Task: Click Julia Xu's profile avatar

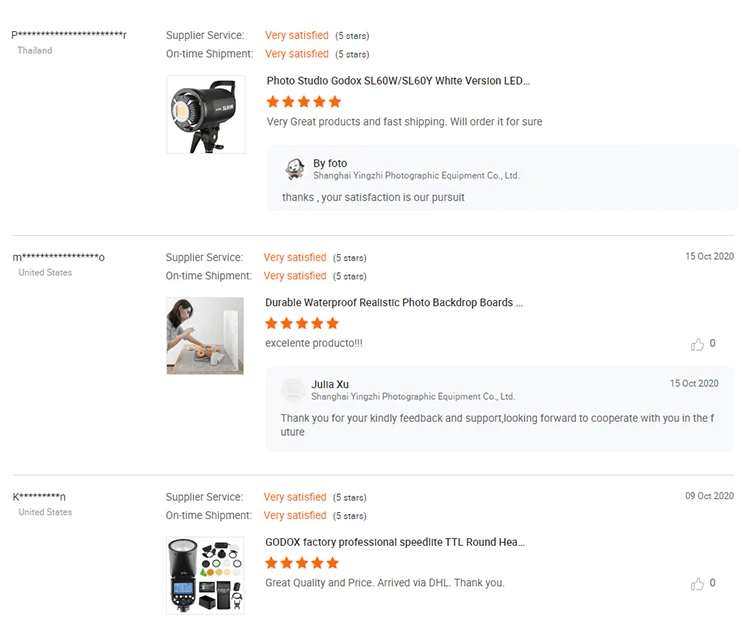Action: click(x=293, y=390)
